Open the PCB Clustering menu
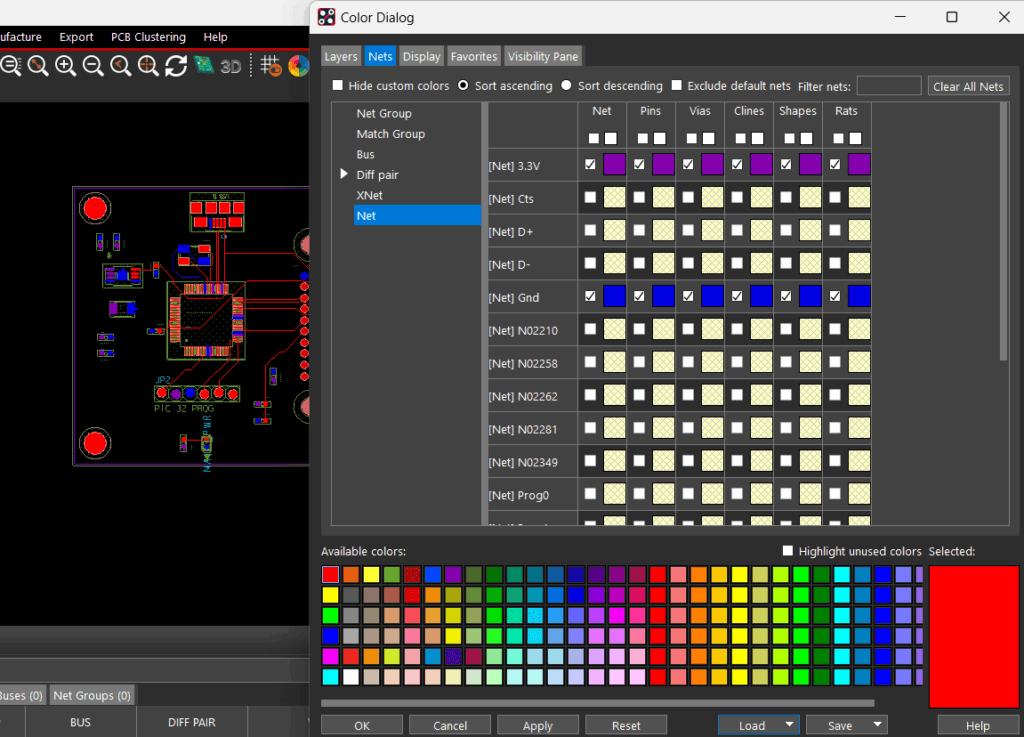Viewport: 1024px width, 737px height. tap(148, 37)
